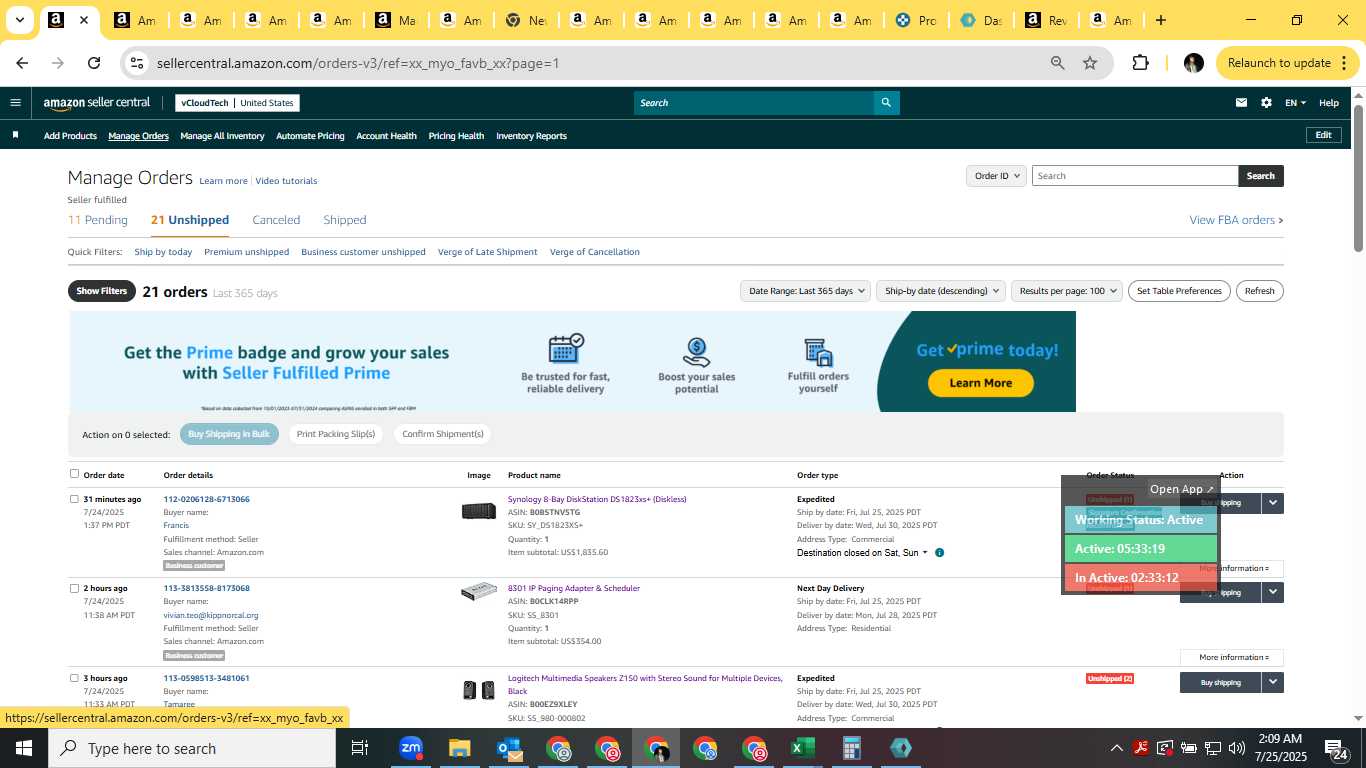Expand the Buy shipping arrow for the Logitech order
Viewport: 1366px width, 768px height.
coord(1272,682)
